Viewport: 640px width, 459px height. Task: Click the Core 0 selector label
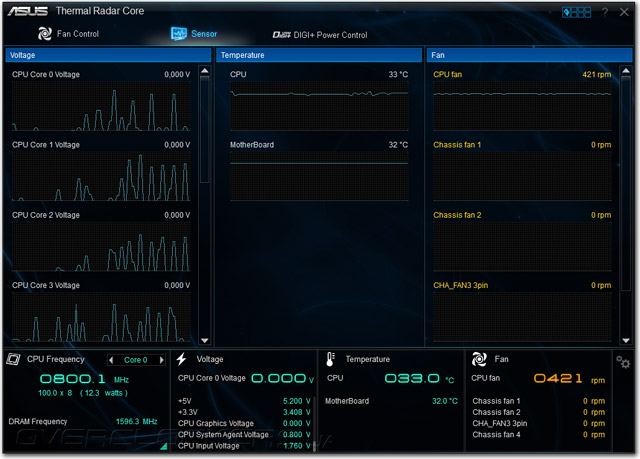point(136,360)
